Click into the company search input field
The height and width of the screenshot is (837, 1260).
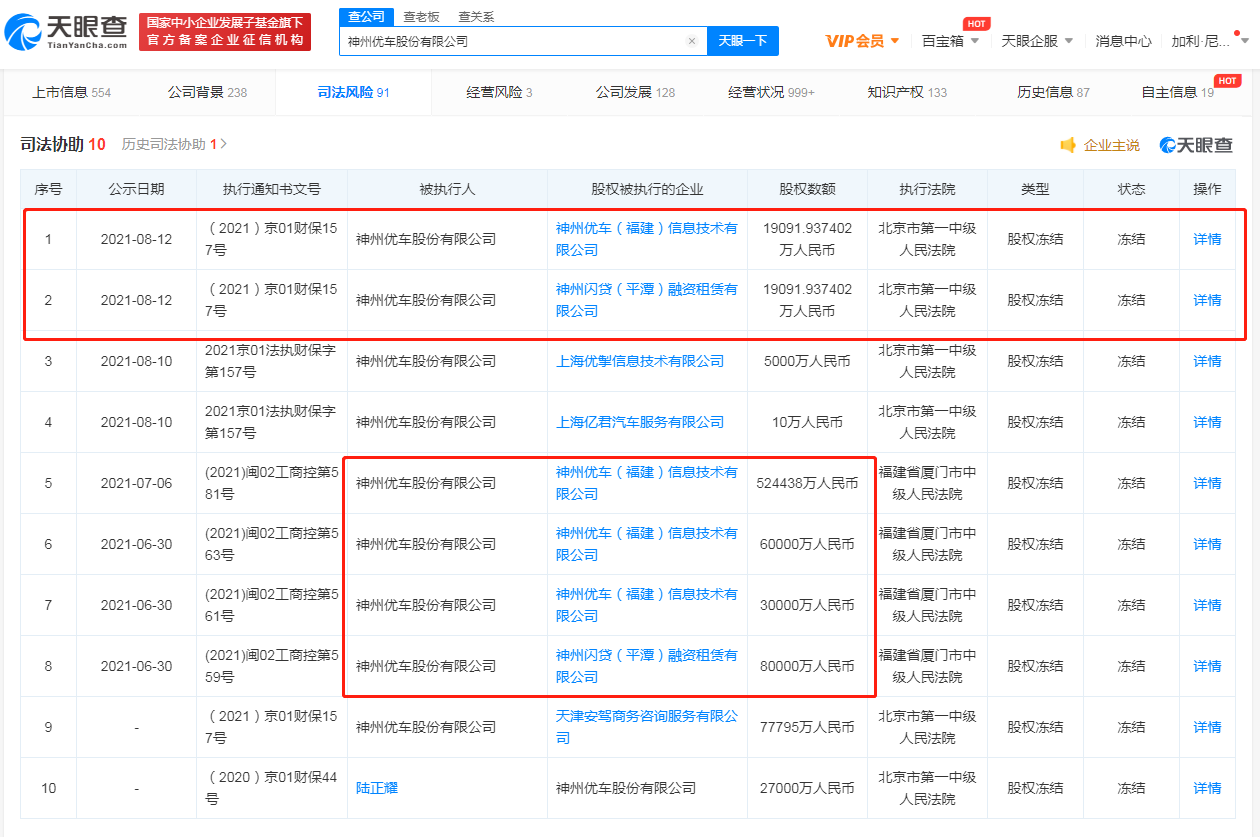(x=510, y=42)
